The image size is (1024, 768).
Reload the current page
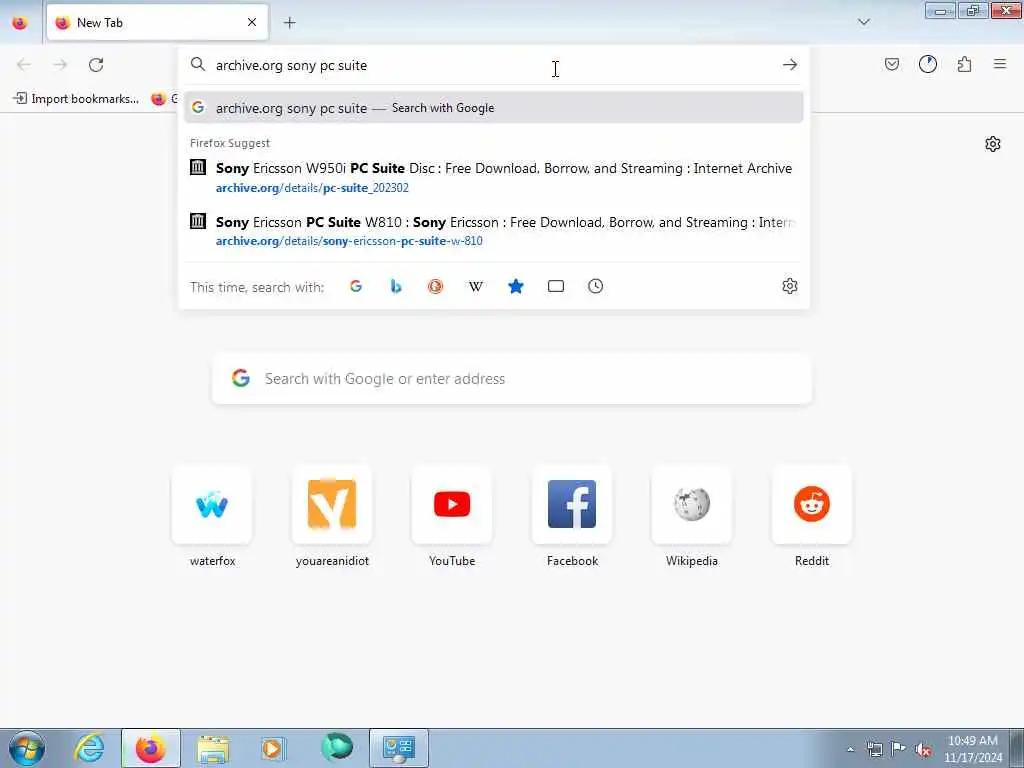pos(96,65)
